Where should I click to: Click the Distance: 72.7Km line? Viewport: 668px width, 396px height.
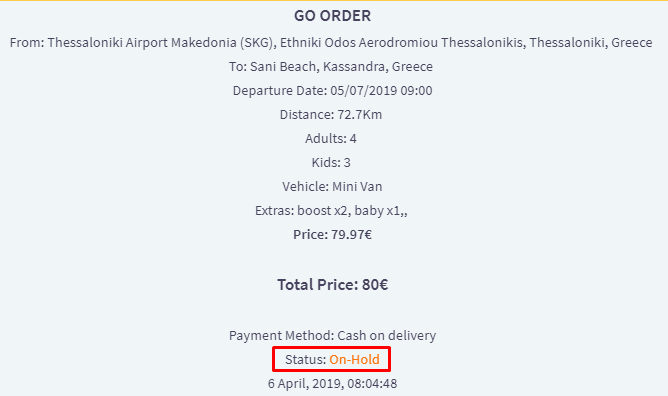pos(331,115)
